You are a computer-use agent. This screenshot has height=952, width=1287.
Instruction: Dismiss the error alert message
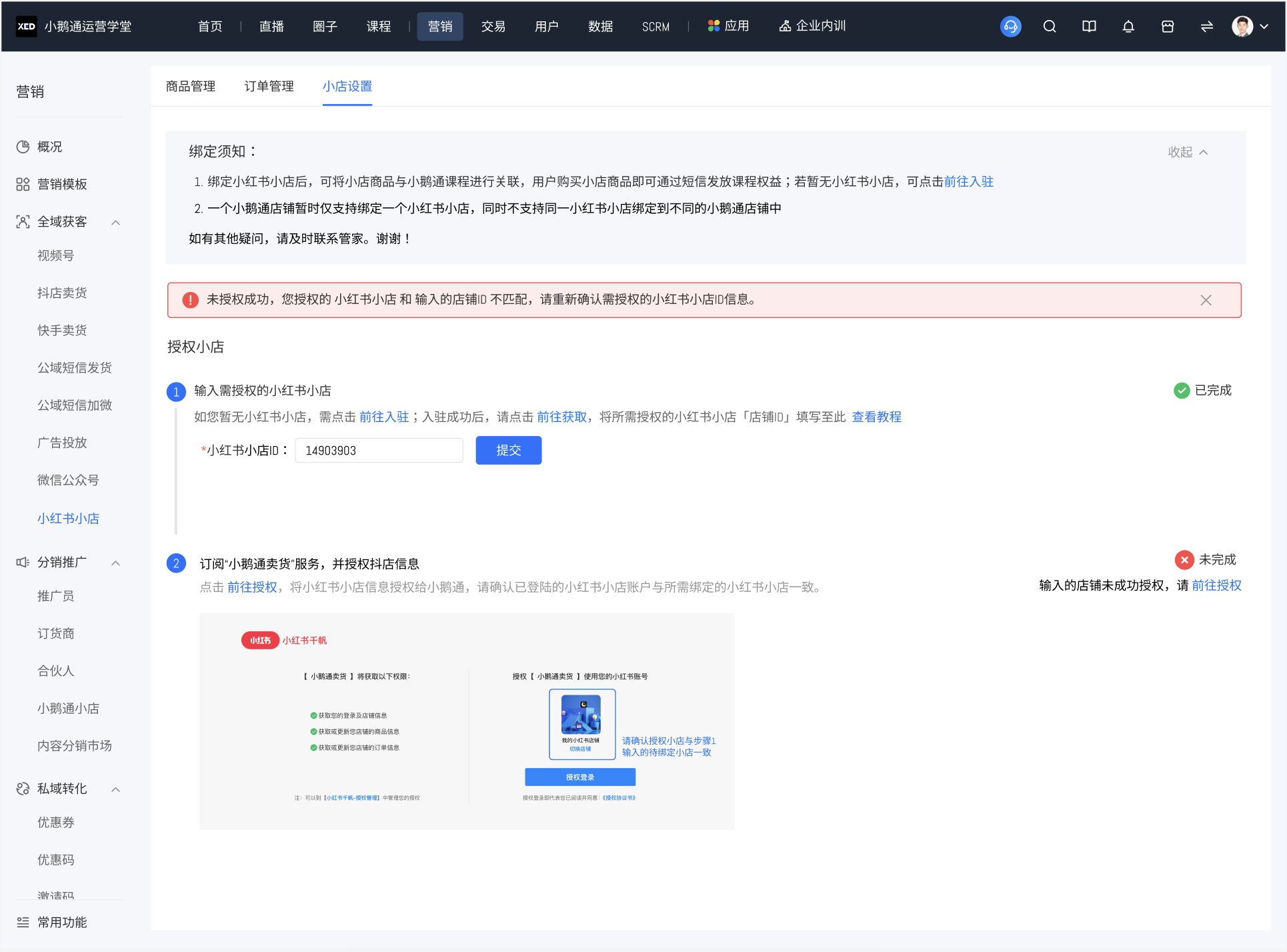[1206, 298]
